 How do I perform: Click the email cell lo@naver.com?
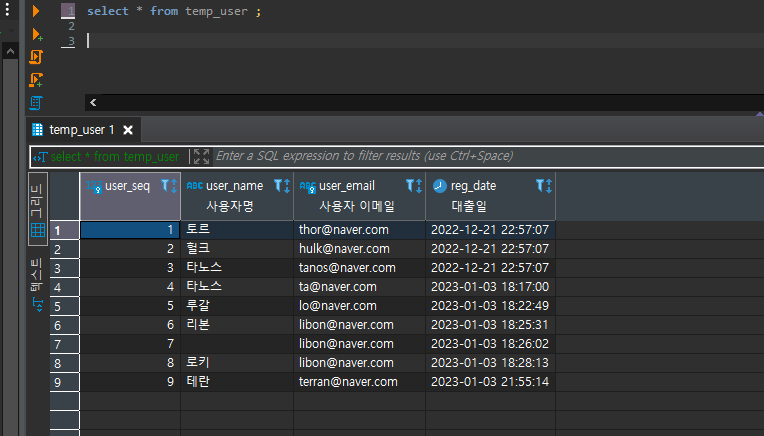[360, 305]
